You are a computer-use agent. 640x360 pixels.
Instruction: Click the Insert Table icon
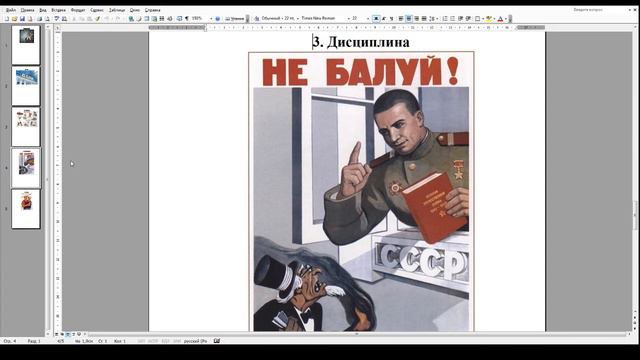tap(147, 18)
